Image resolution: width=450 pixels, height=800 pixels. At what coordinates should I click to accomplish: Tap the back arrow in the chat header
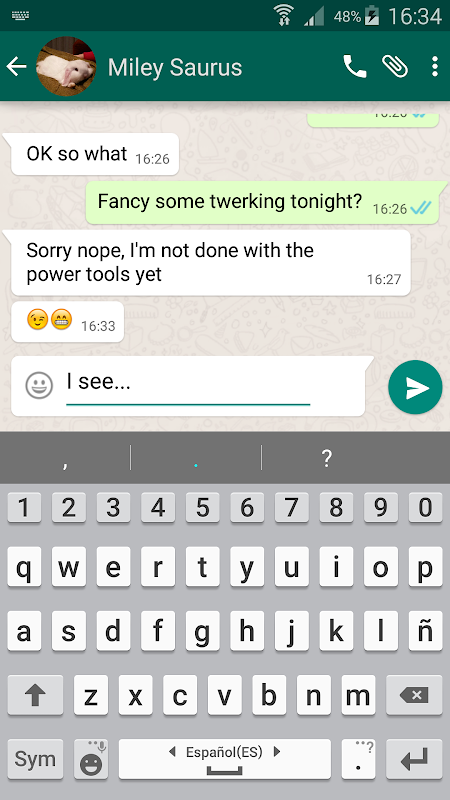coord(16,67)
